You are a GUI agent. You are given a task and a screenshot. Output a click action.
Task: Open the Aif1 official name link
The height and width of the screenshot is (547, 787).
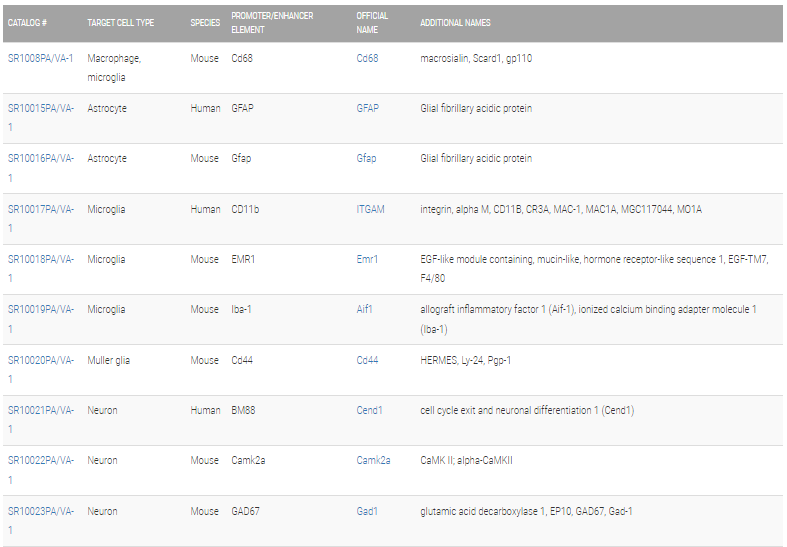364,309
